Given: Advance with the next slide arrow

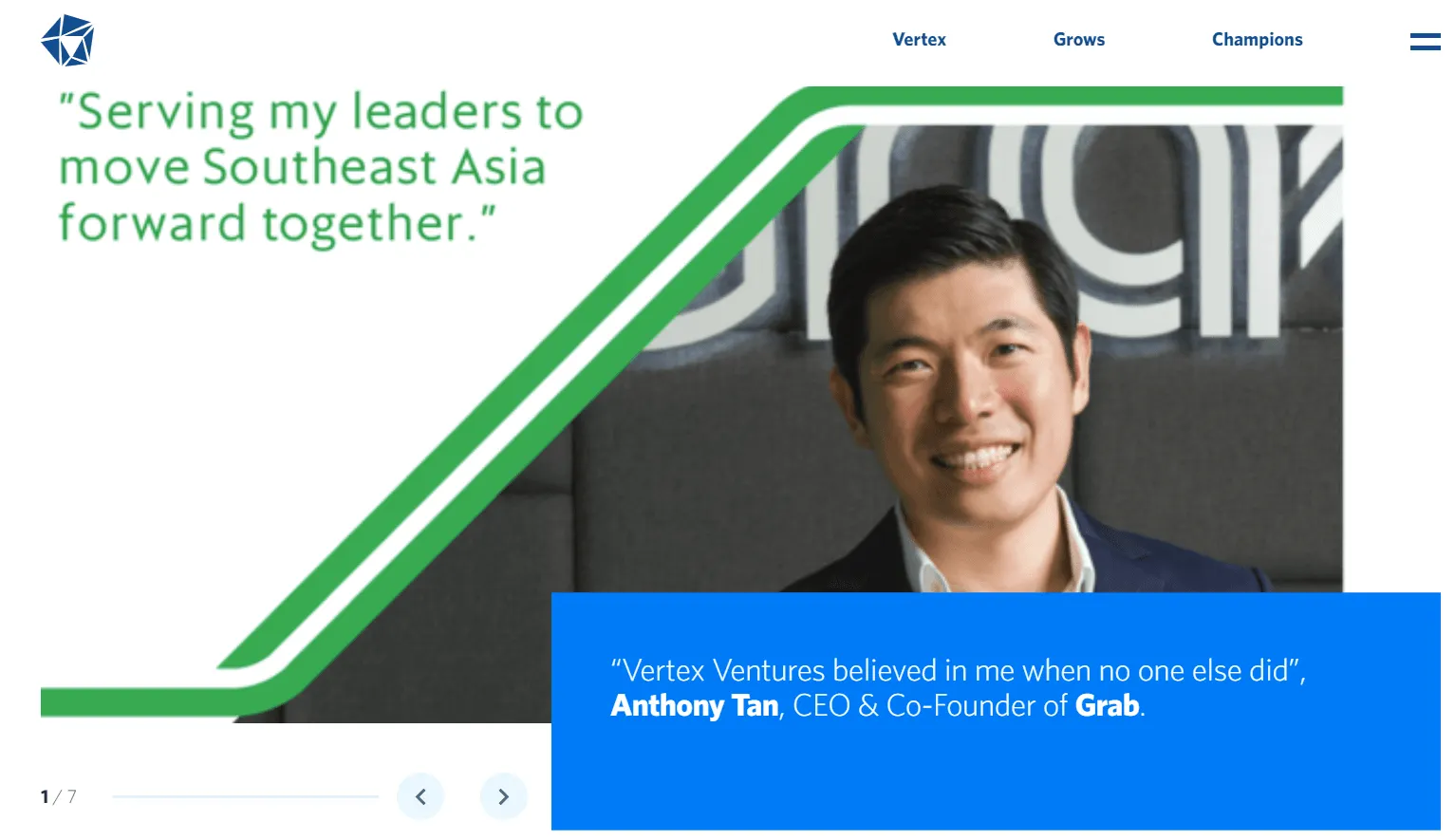Looking at the screenshot, I should pyautogui.click(x=504, y=796).
